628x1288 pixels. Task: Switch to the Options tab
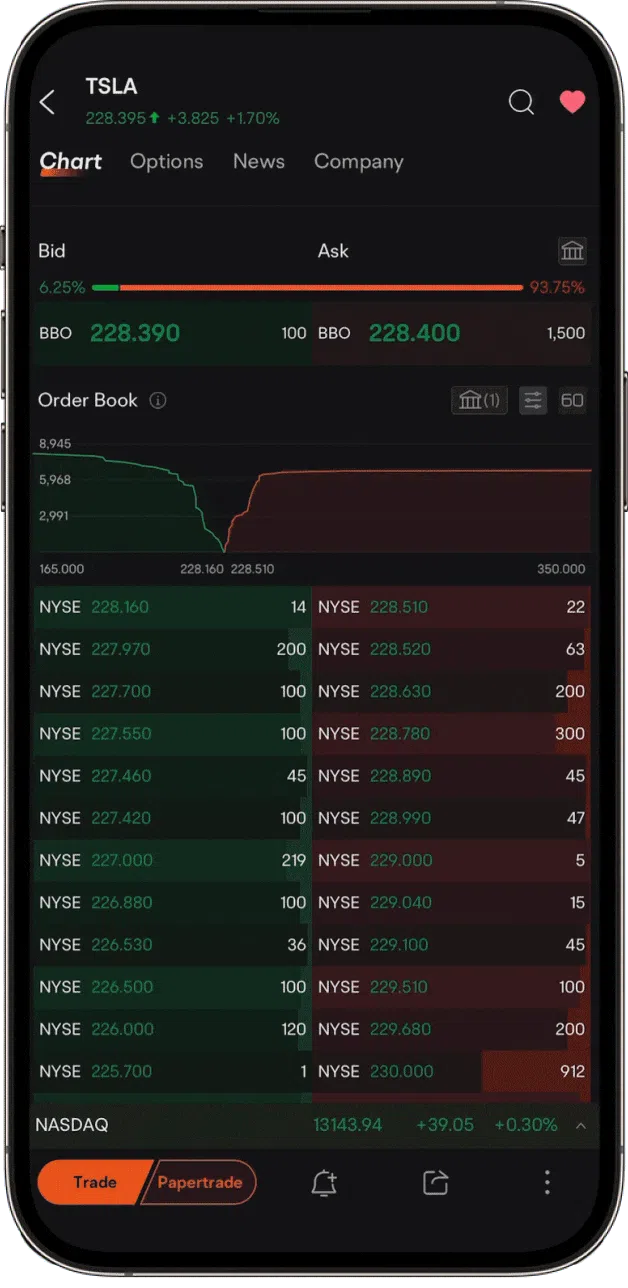click(x=166, y=162)
